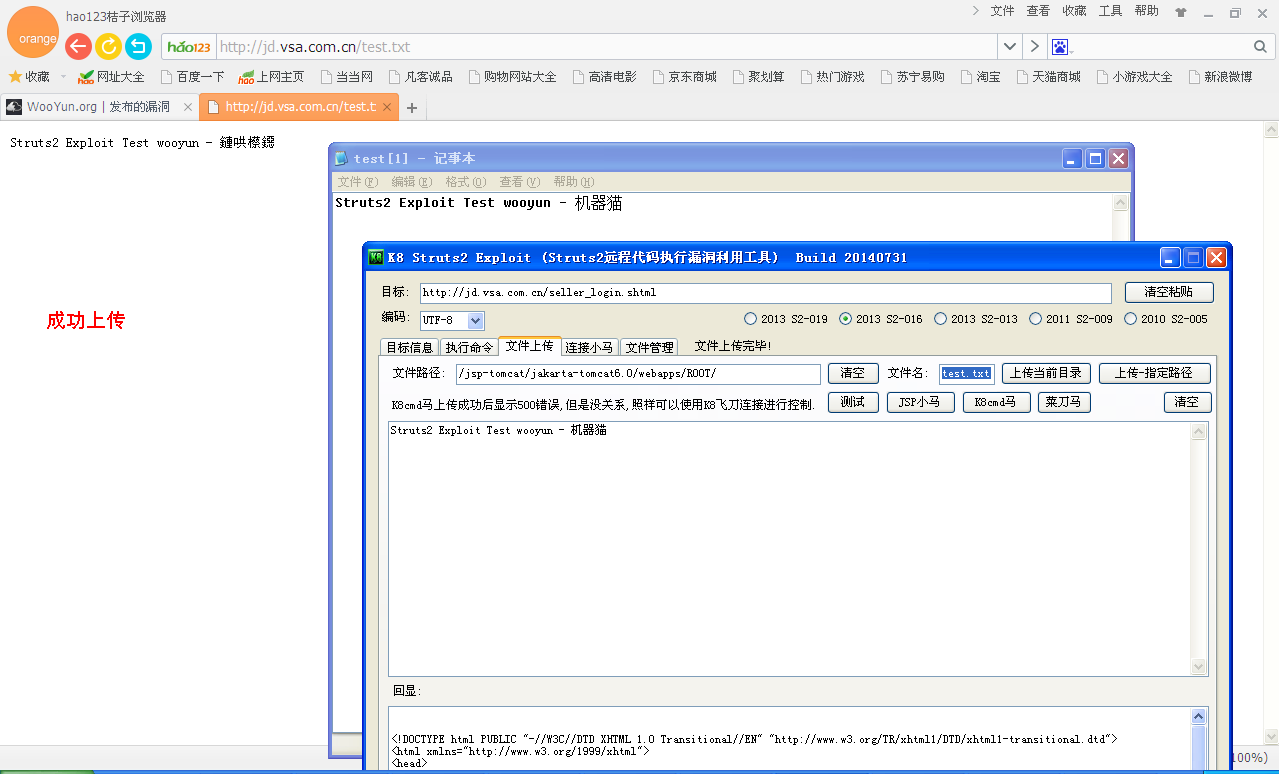
Task: Open browser 文件 menu
Action: 1002,11
